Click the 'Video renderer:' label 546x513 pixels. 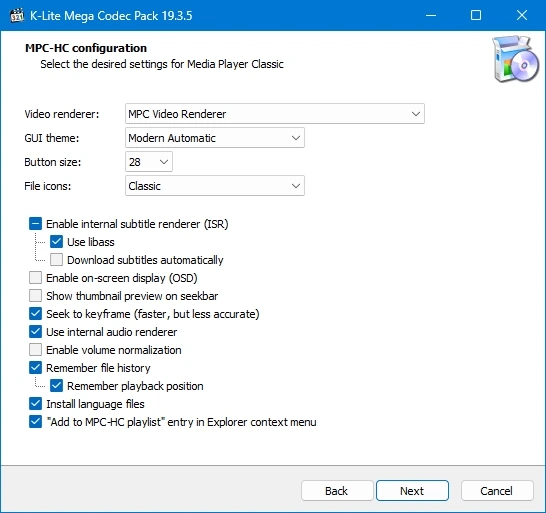click(x=62, y=114)
